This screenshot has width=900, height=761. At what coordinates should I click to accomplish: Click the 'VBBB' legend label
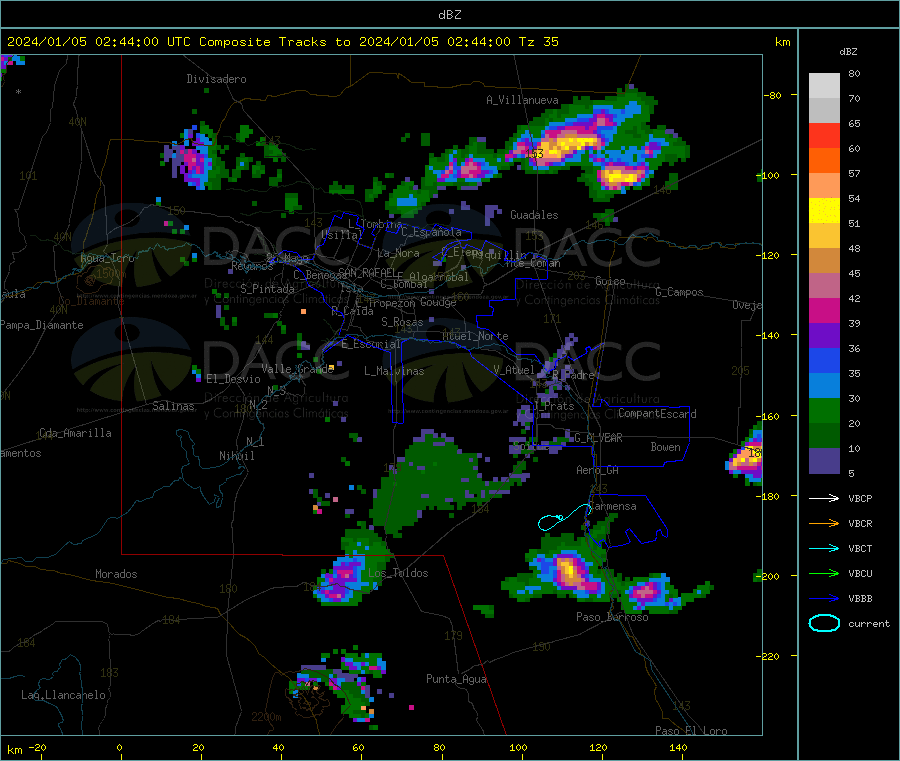[x=860, y=599]
